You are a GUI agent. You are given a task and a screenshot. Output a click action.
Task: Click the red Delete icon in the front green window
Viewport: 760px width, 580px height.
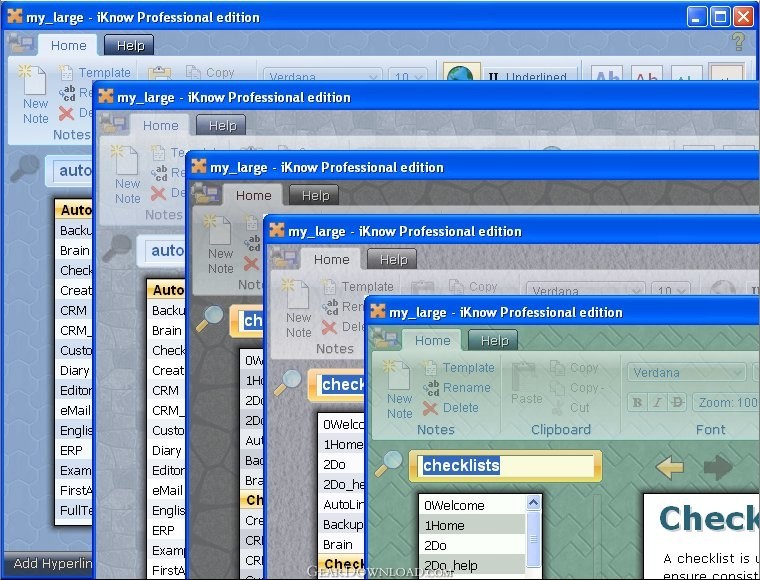[x=429, y=408]
